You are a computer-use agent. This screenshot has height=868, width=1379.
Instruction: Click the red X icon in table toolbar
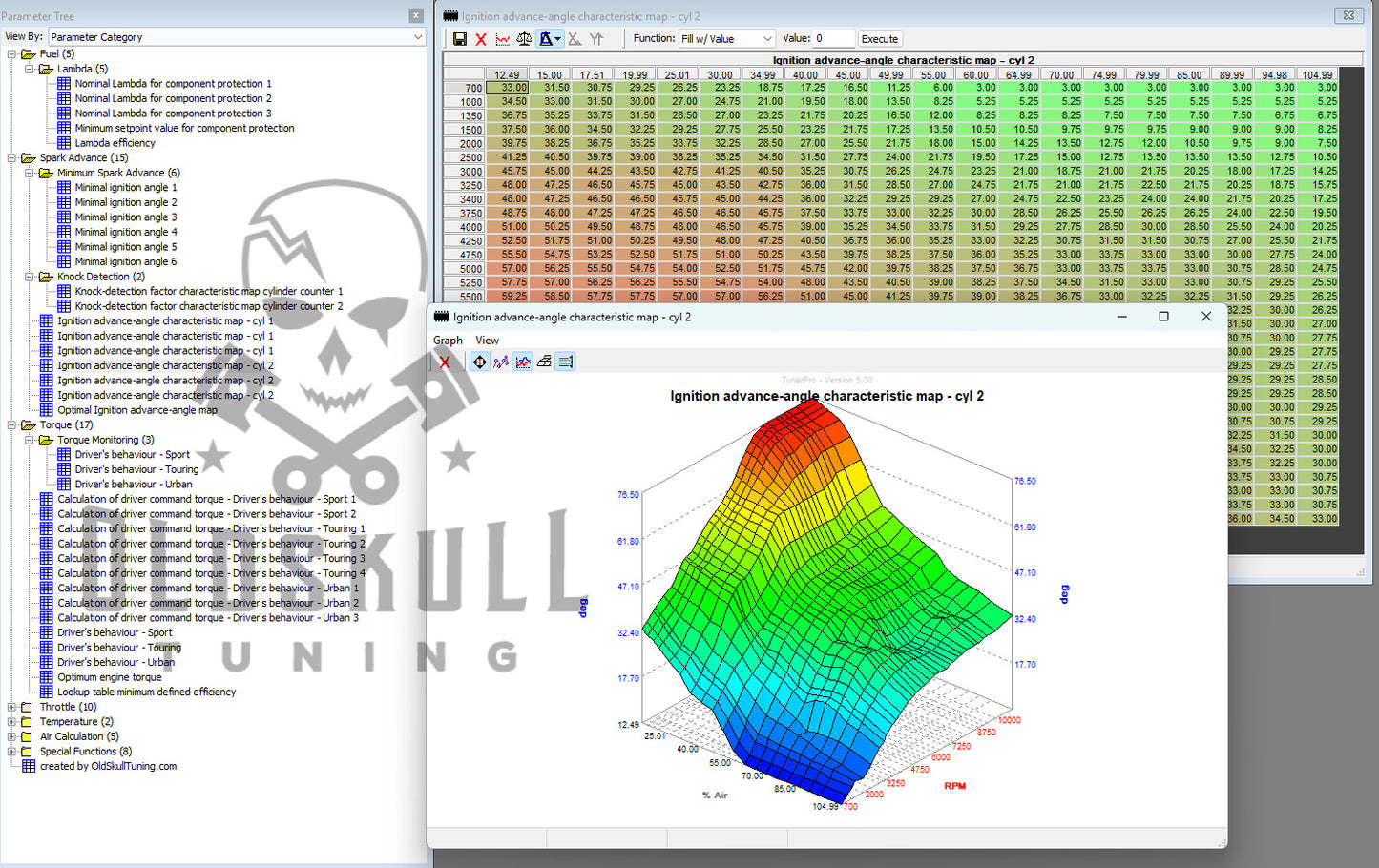[481, 39]
